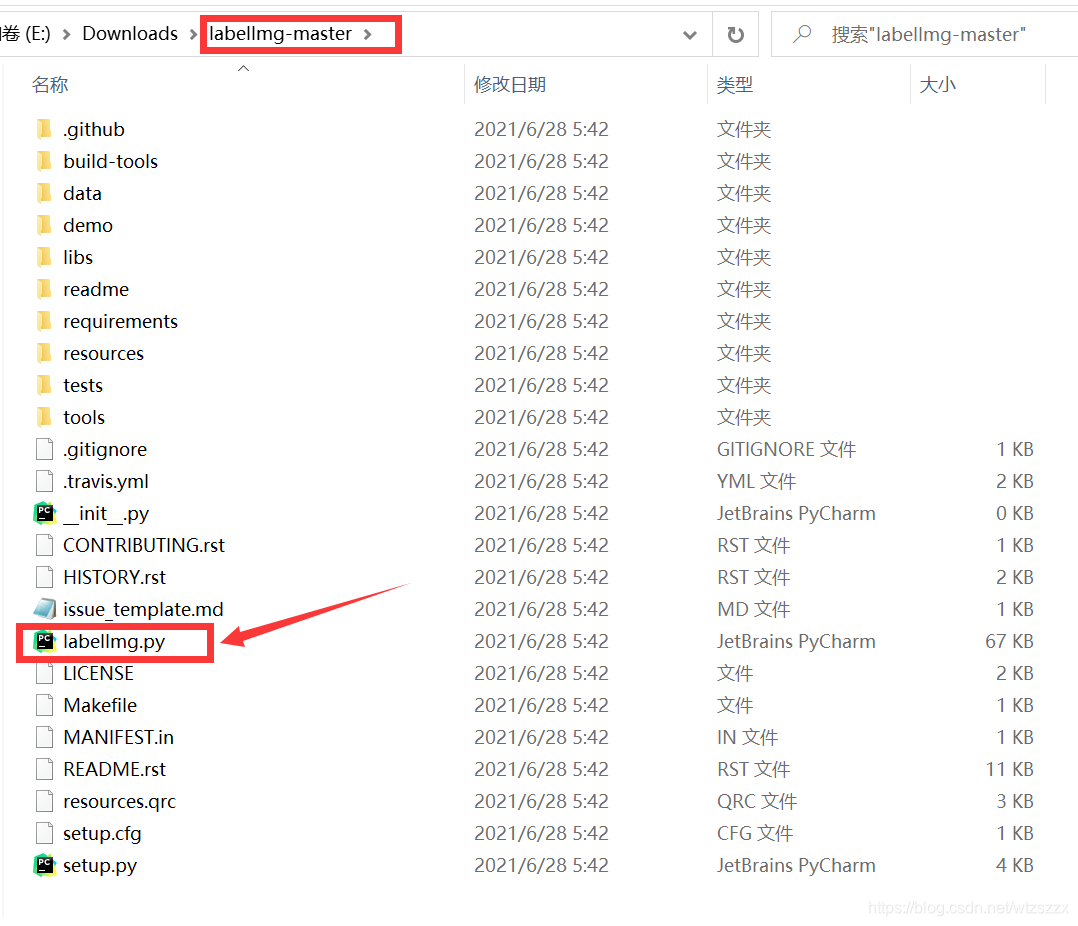1078x926 pixels.
Task: Sort files by the 类型 column
Action: tap(735, 85)
